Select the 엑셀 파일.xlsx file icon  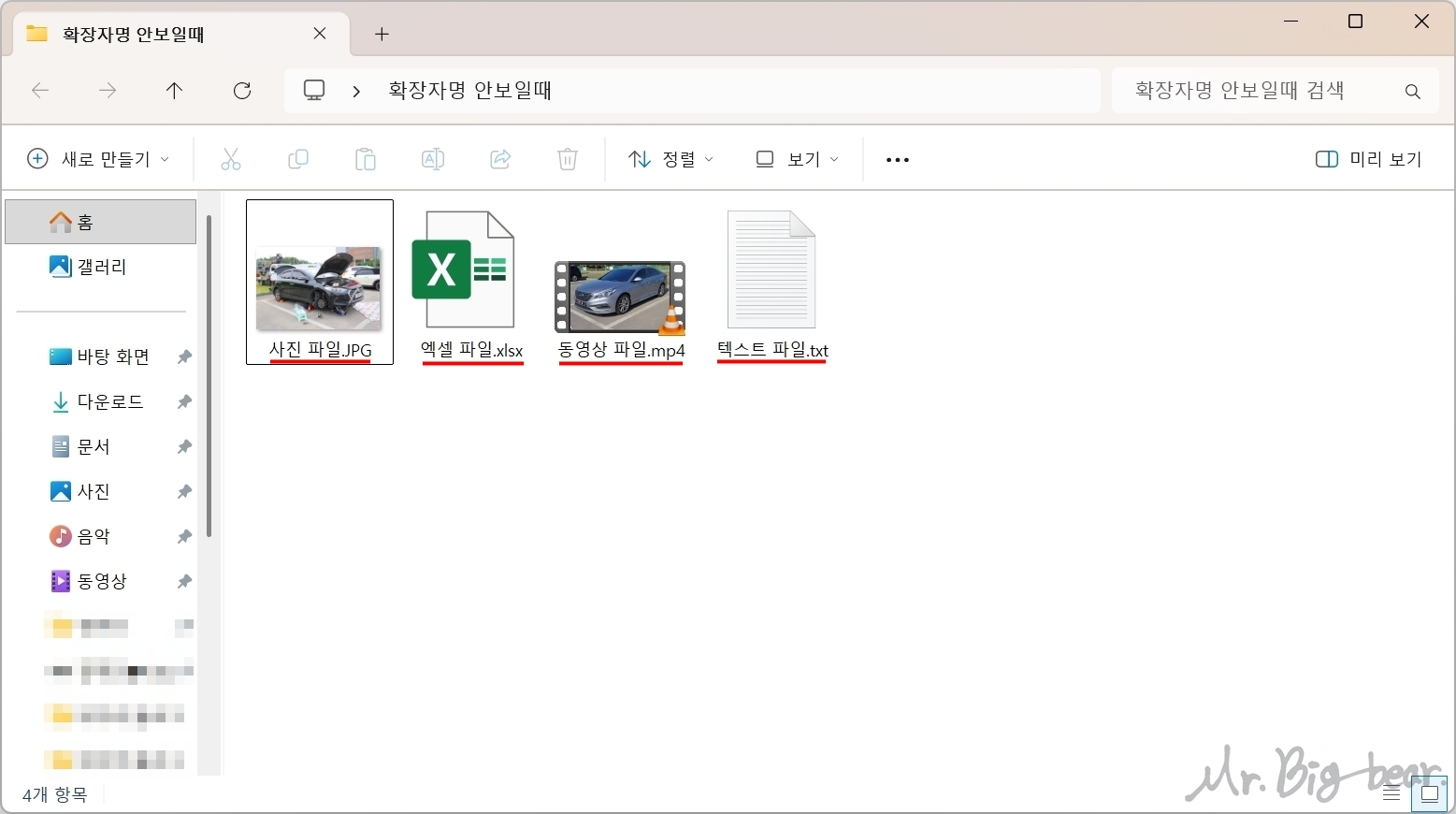(464, 269)
